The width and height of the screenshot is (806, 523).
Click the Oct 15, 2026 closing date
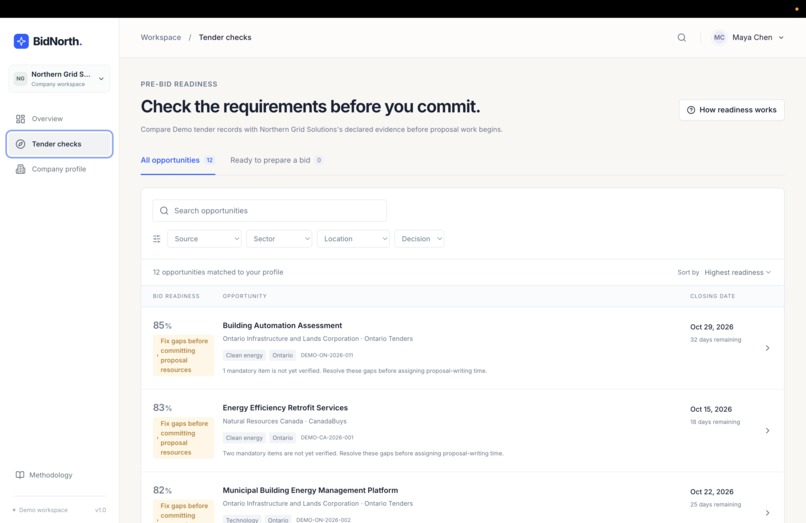coord(711,409)
